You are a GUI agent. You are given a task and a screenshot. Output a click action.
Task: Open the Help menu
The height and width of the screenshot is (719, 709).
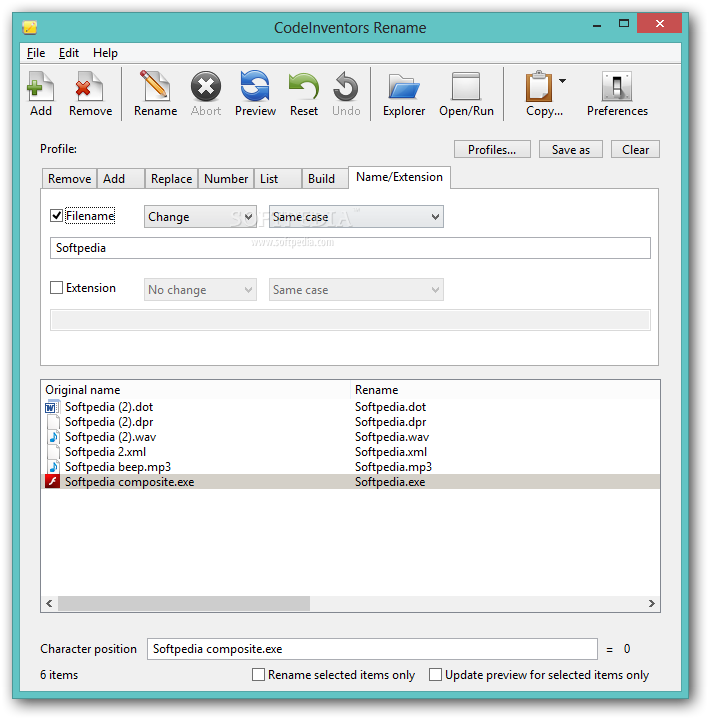[105, 53]
